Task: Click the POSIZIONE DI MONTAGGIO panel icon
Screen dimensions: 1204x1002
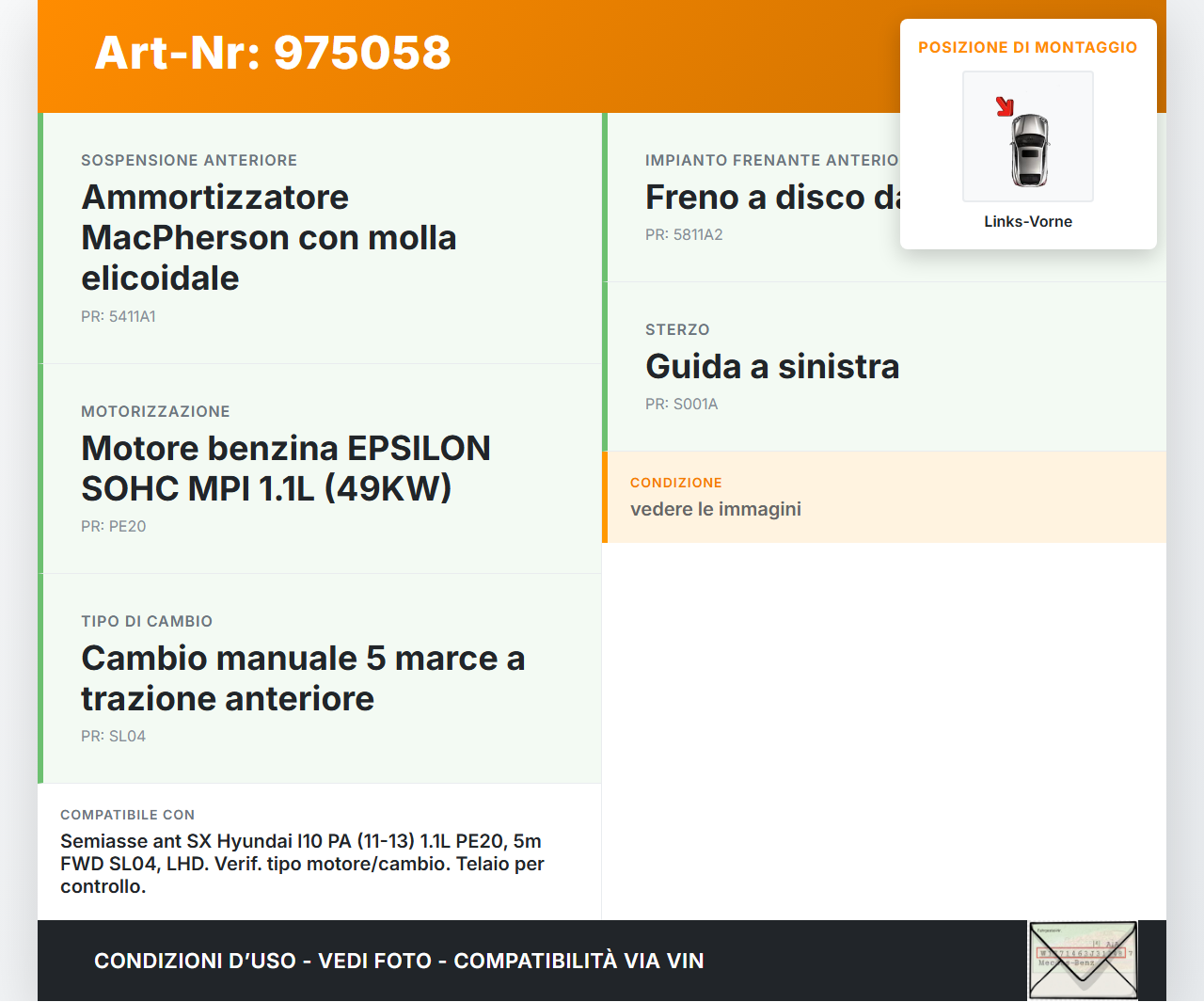Action: (x=1027, y=136)
